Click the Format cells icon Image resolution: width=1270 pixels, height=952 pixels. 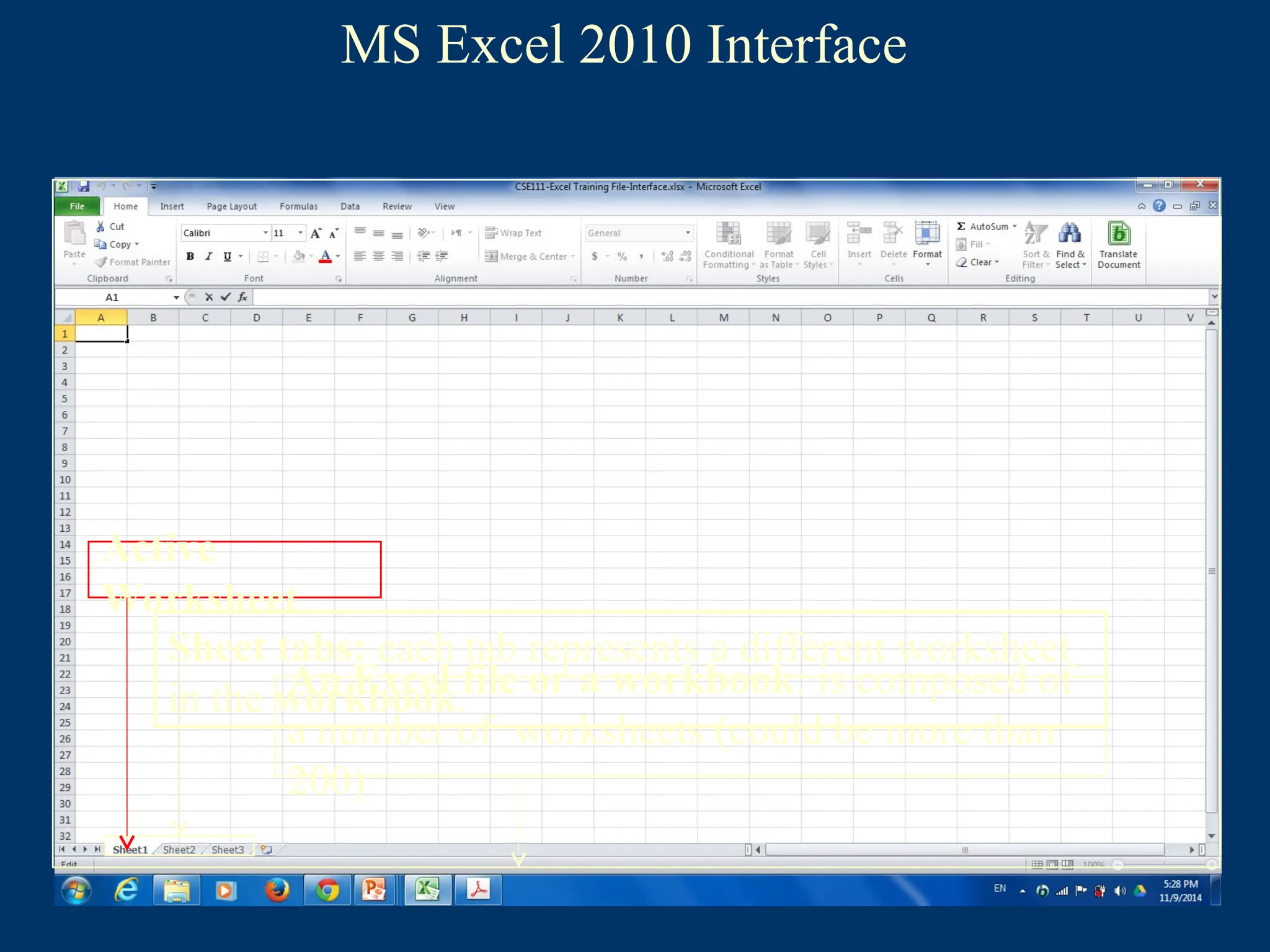click(x=927, y=233)
